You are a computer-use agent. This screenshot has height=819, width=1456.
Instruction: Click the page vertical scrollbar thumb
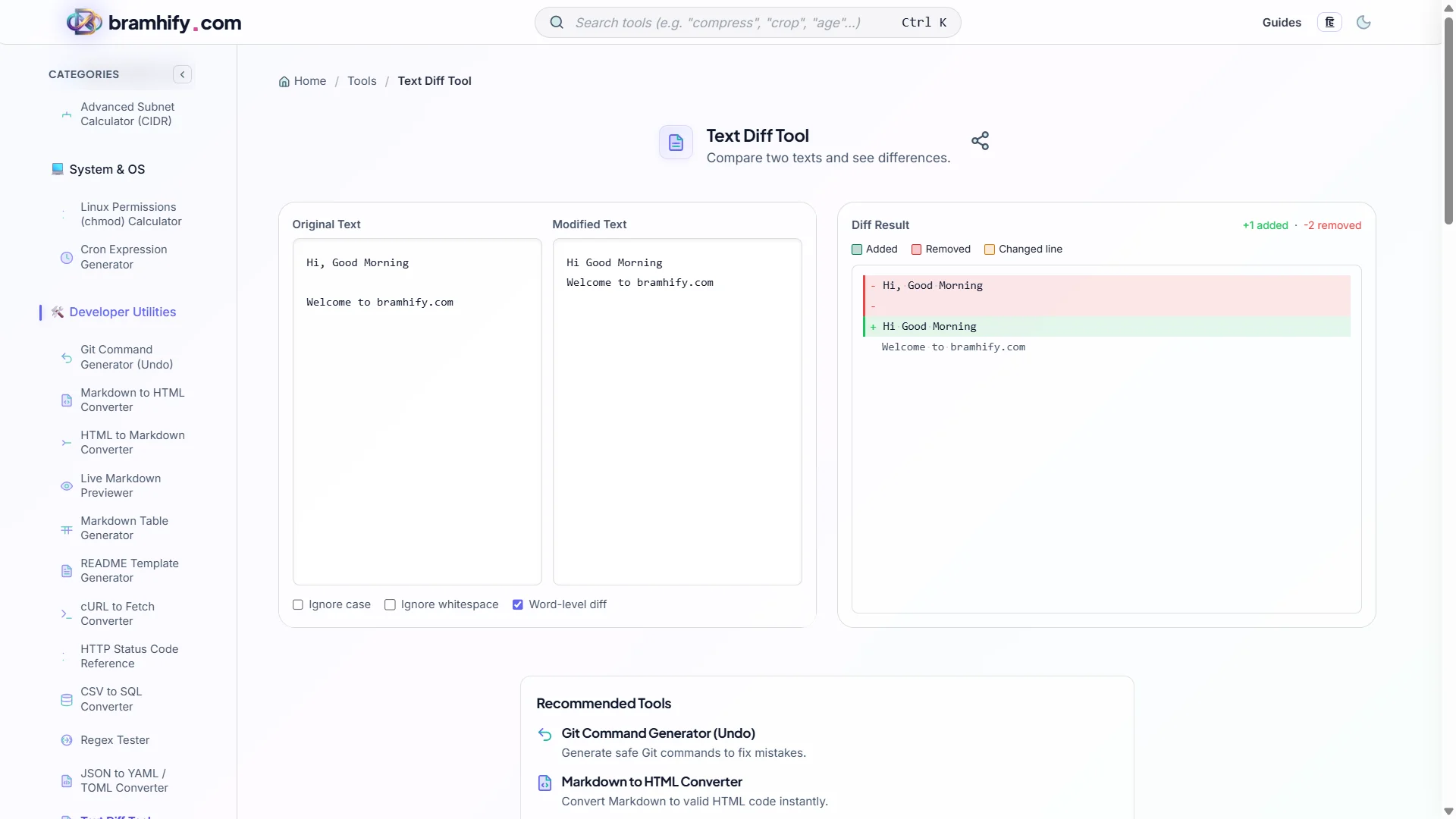(x=1448, y=121)
